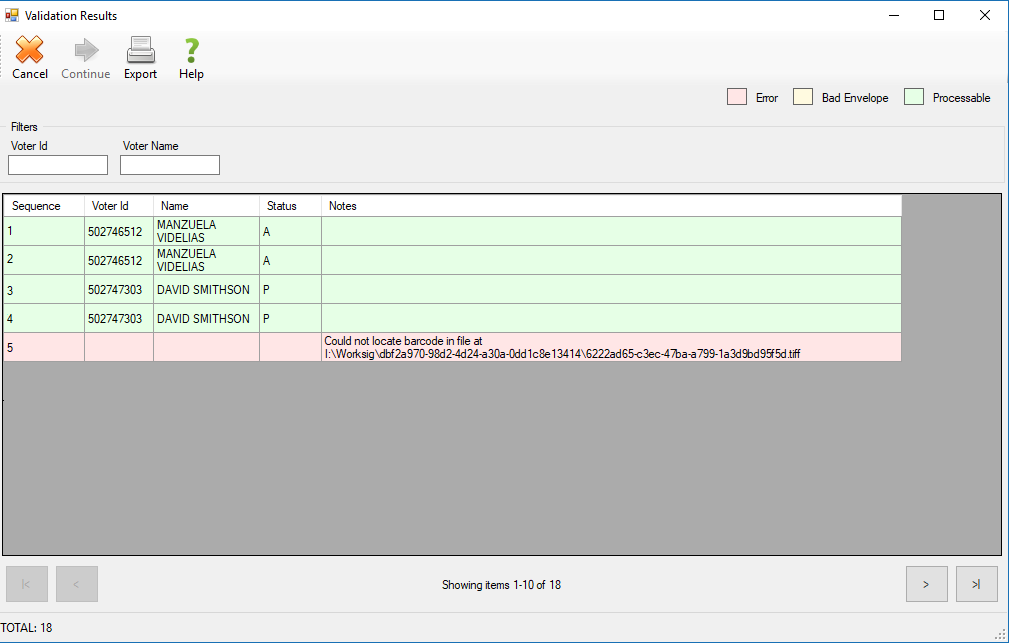The image size is (1009, 643).
Task: Select the Status P cell in sequence row 4
Action: 290,319
